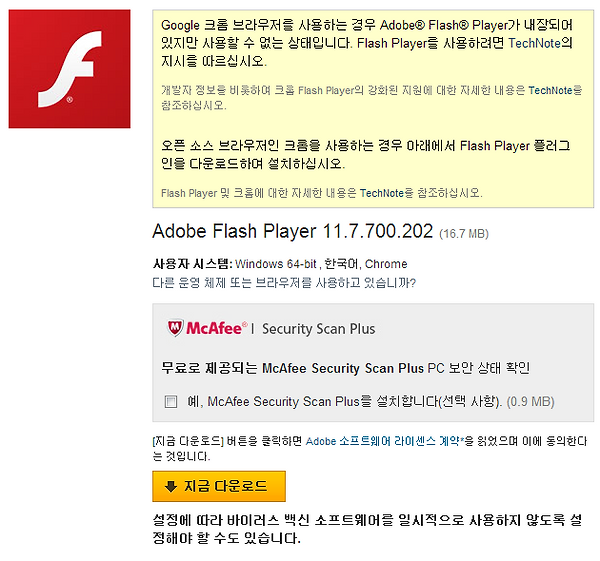Click the 'Security Scan Plus' title text
Screen dimensions: 600x561
point(318,329)
